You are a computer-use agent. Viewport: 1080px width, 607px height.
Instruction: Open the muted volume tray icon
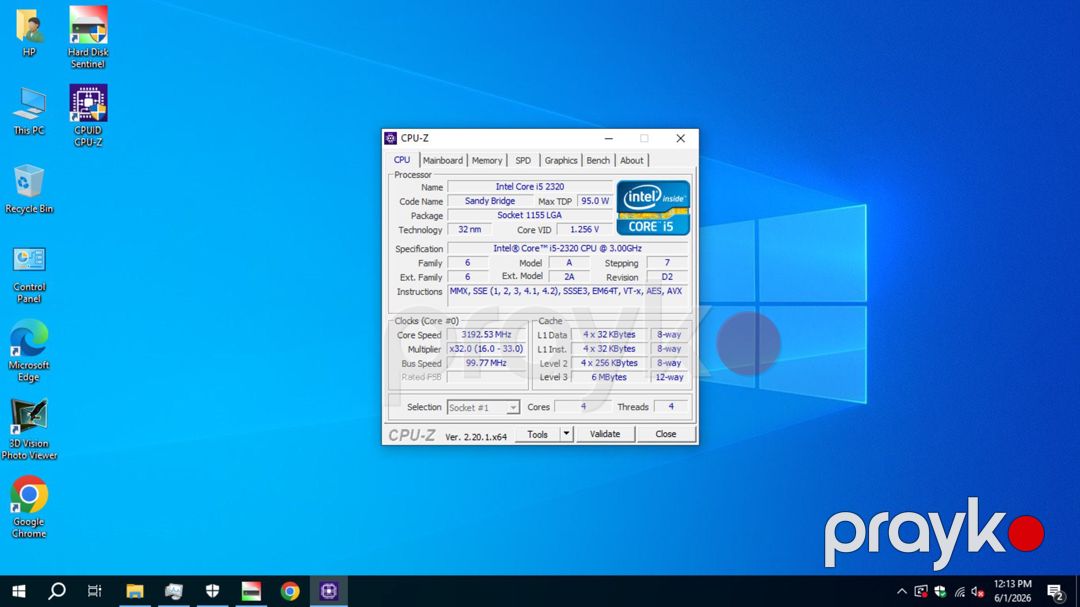click(977, 591)
